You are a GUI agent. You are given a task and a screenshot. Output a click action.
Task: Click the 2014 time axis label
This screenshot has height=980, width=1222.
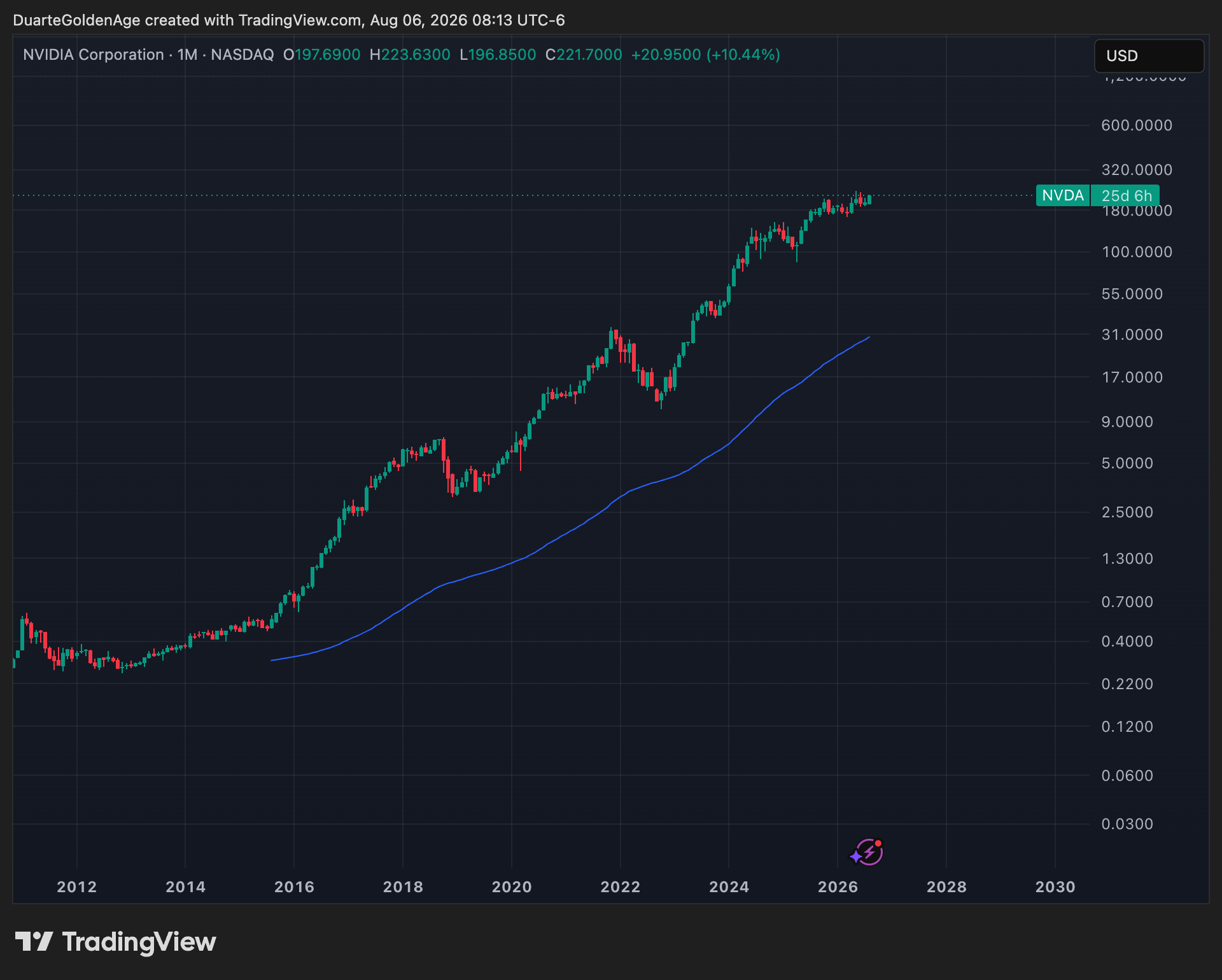coord(186,887)
